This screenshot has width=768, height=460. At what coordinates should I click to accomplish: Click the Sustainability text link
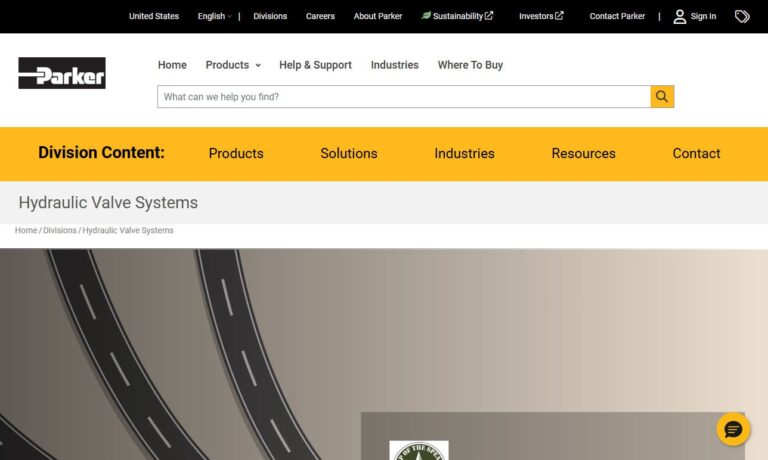[457, 16]
